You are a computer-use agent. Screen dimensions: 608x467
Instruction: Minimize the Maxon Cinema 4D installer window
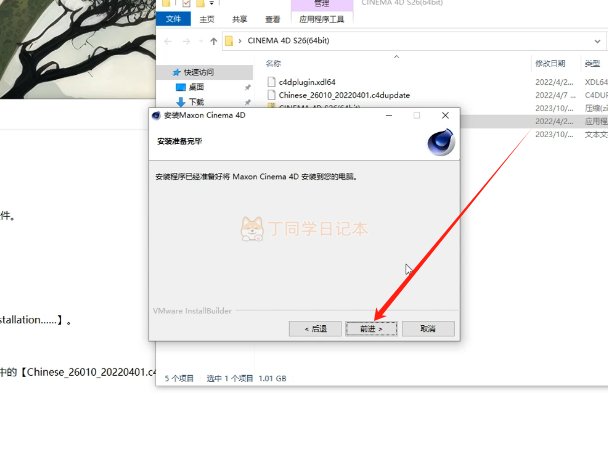pyautogui.click(x=389, y=115)
